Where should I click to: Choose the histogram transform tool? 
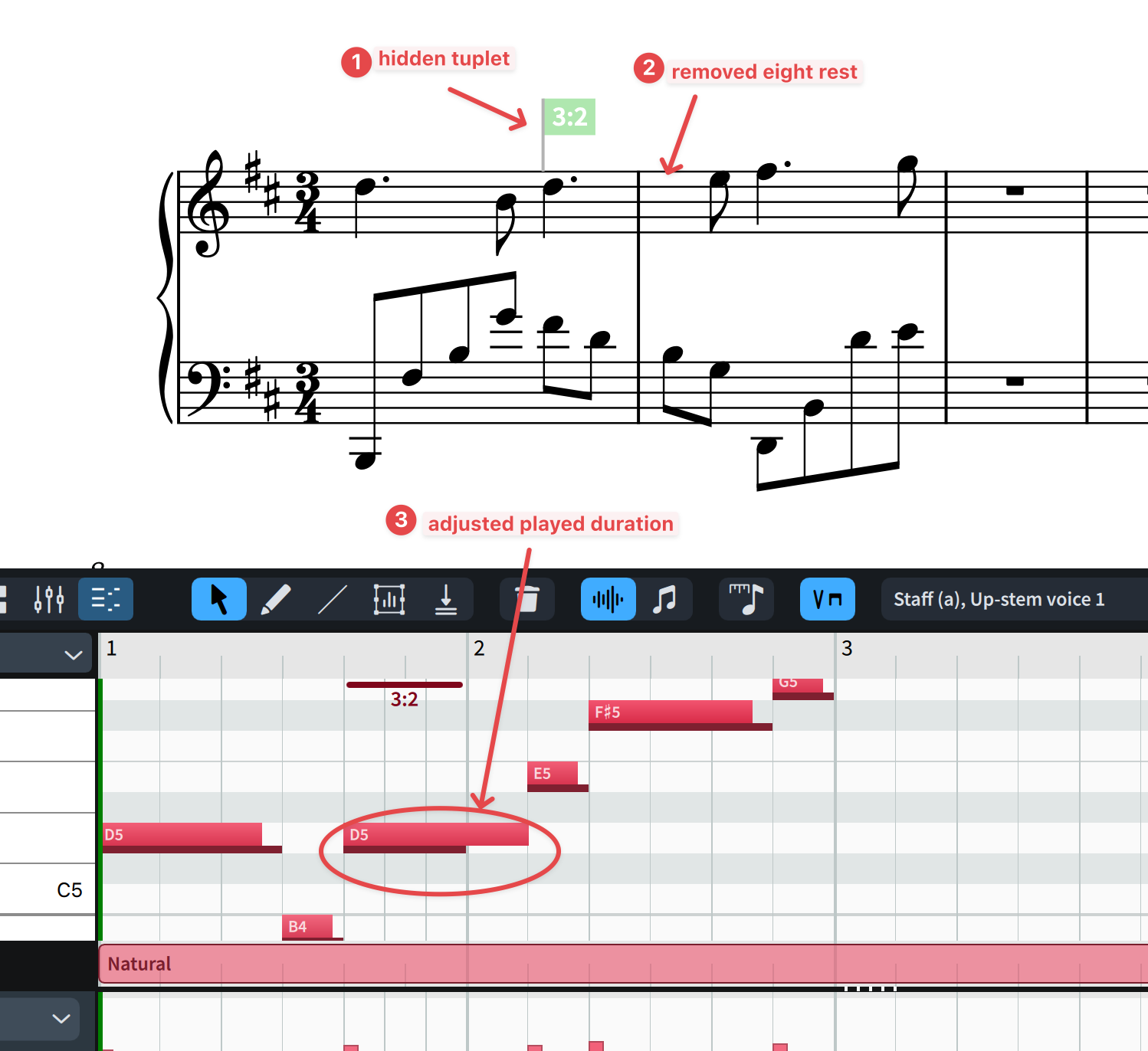click(389, 599)
